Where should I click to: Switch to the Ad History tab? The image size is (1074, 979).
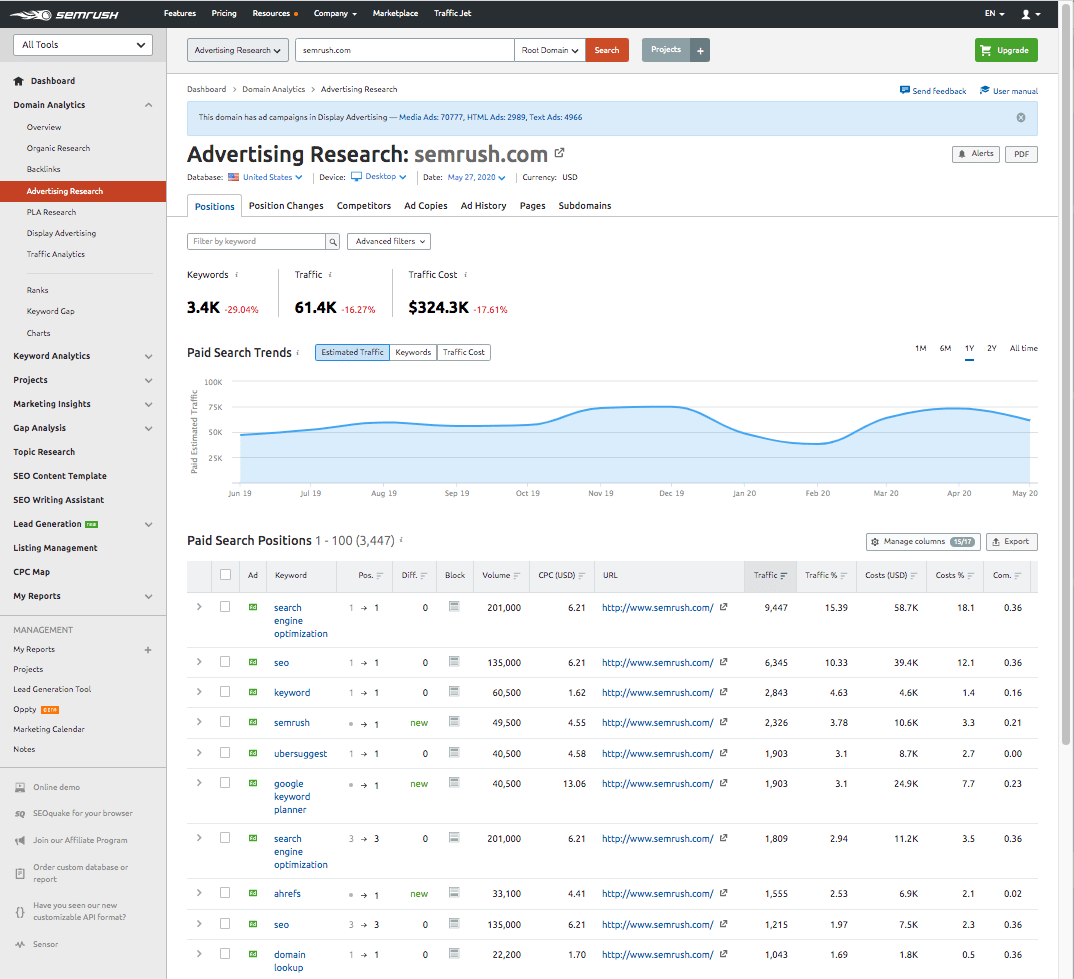coord(484,206)
